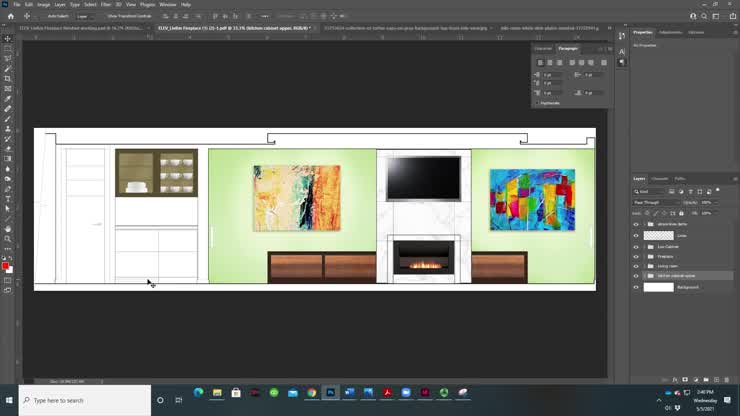Select the Horizontal Type tool
The height and width of the screenshot is (416, 740).
(x=8, y=199)
